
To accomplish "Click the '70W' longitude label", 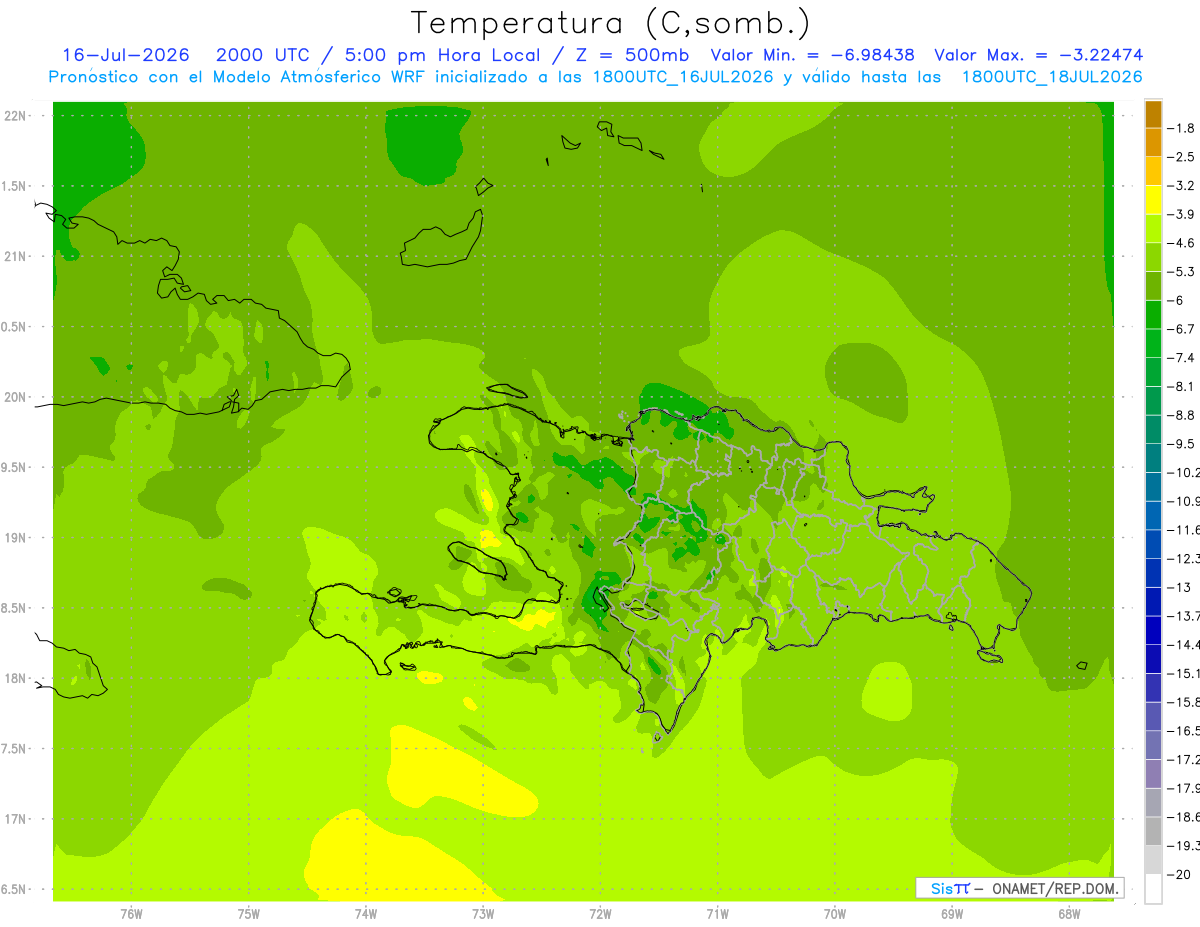I will pyautogui.click(x=835, y=914).
